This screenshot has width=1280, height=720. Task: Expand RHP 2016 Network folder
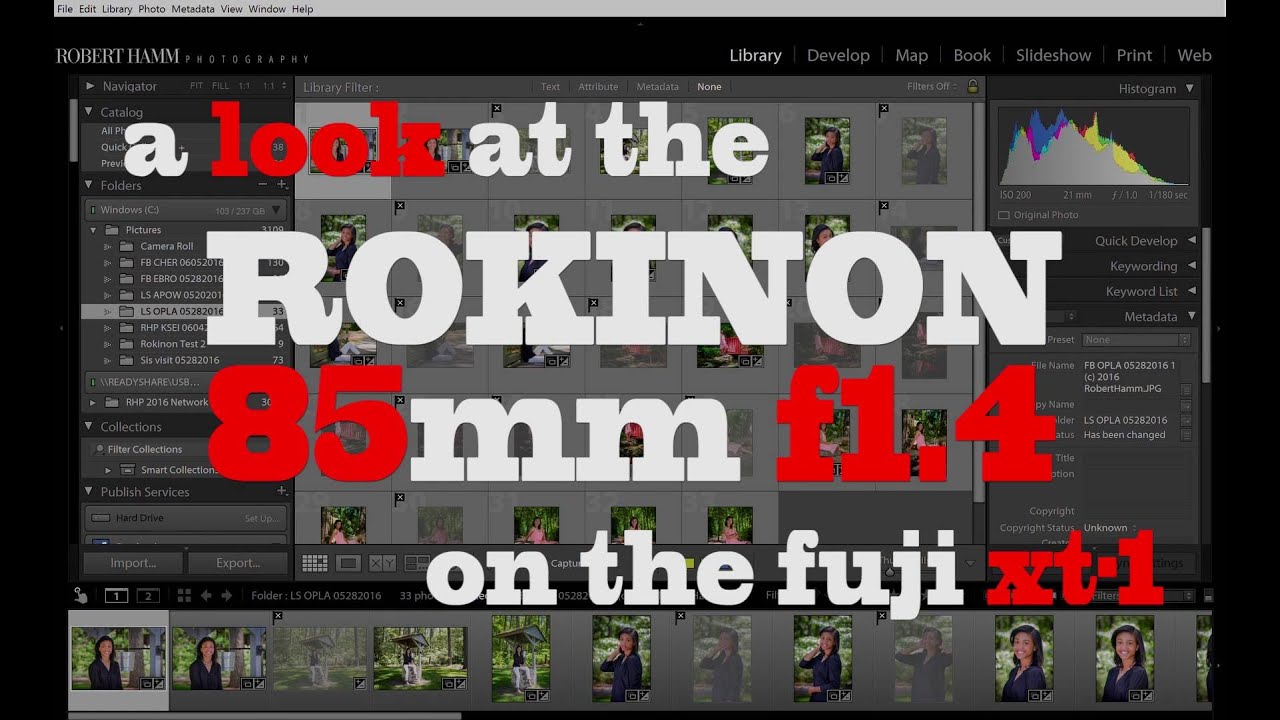[93, 402]
